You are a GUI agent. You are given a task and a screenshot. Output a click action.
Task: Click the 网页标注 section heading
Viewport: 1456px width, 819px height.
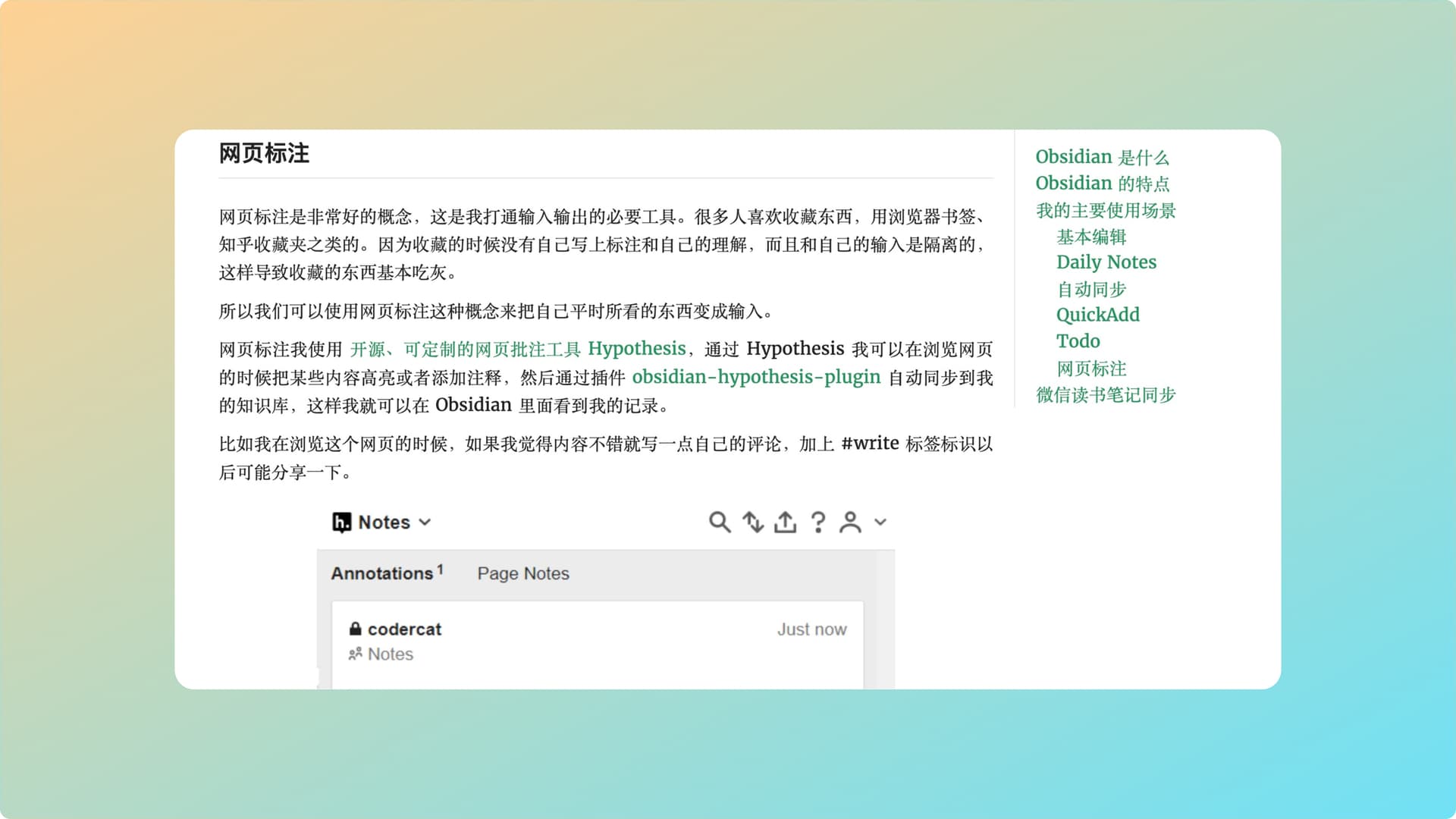264,153
